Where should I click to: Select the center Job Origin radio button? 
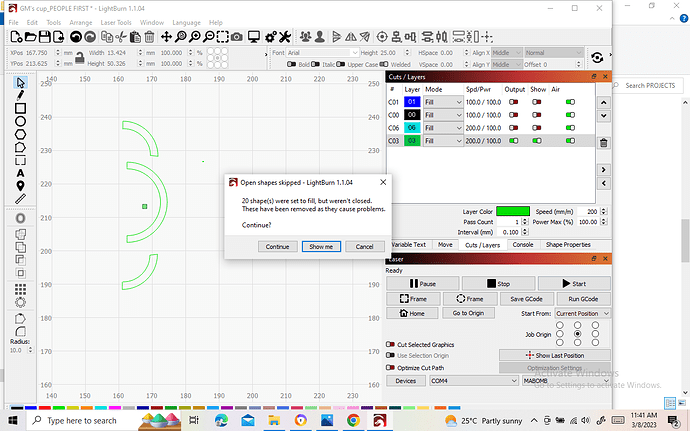pos(577,334)
